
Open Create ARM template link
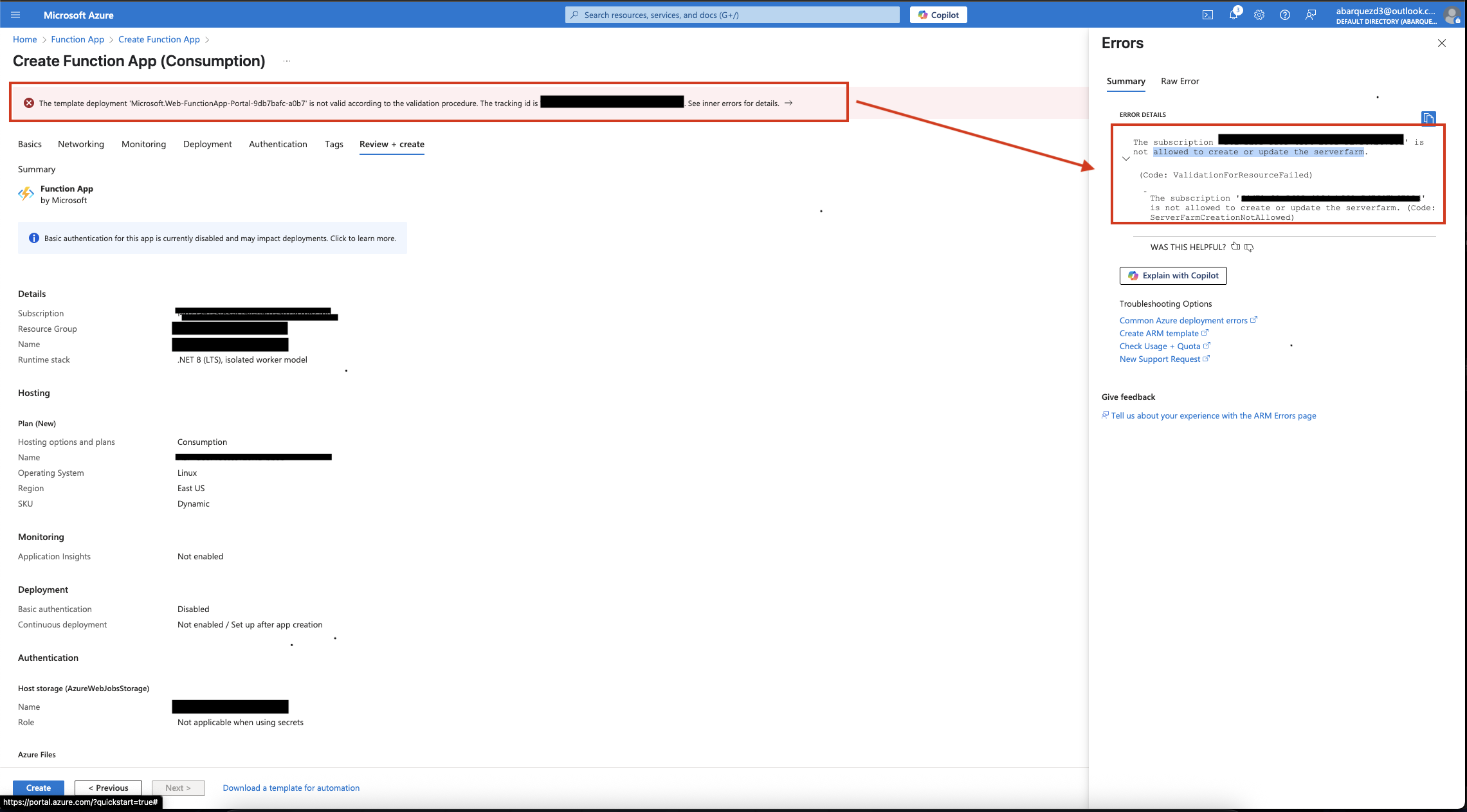1163,333
